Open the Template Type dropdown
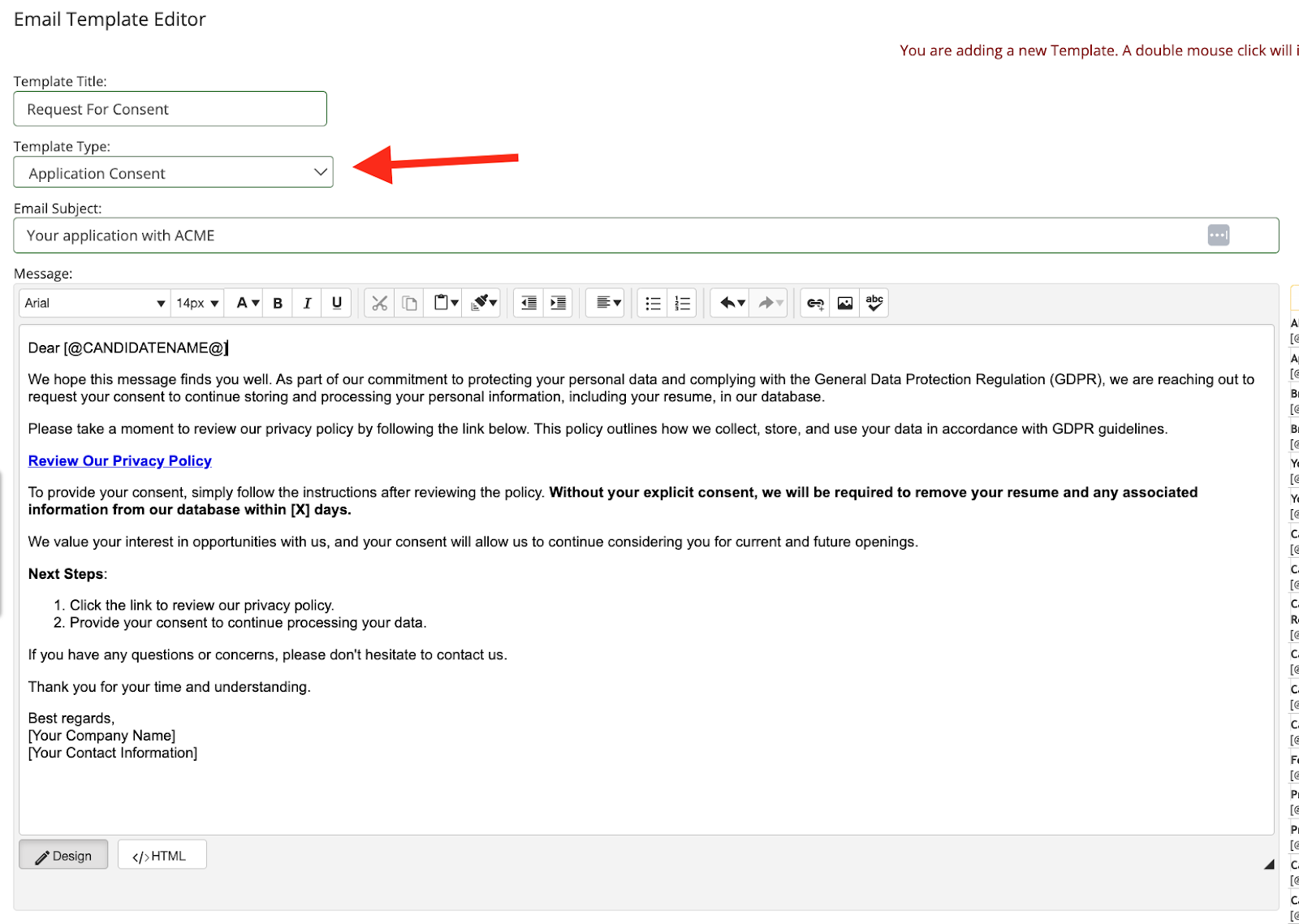 coord(173,172)
